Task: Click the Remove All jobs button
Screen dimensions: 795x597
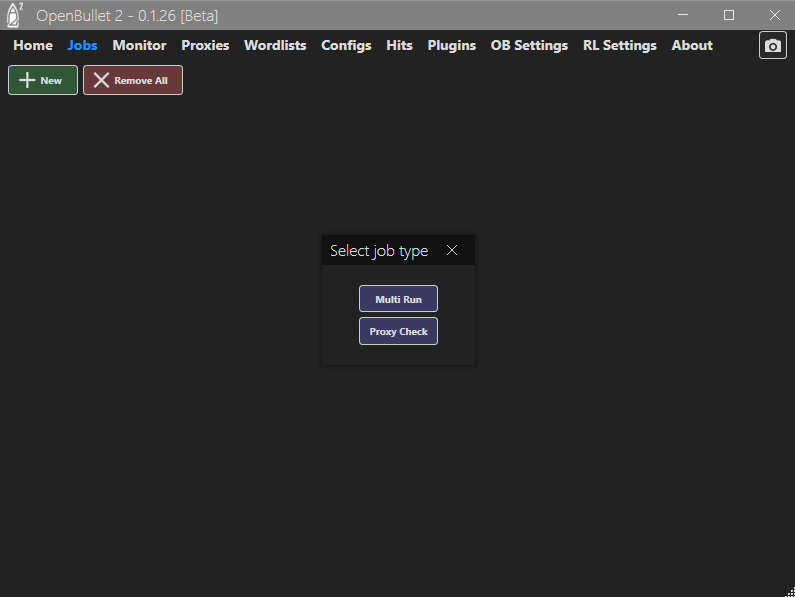Action: coord(133,80)
